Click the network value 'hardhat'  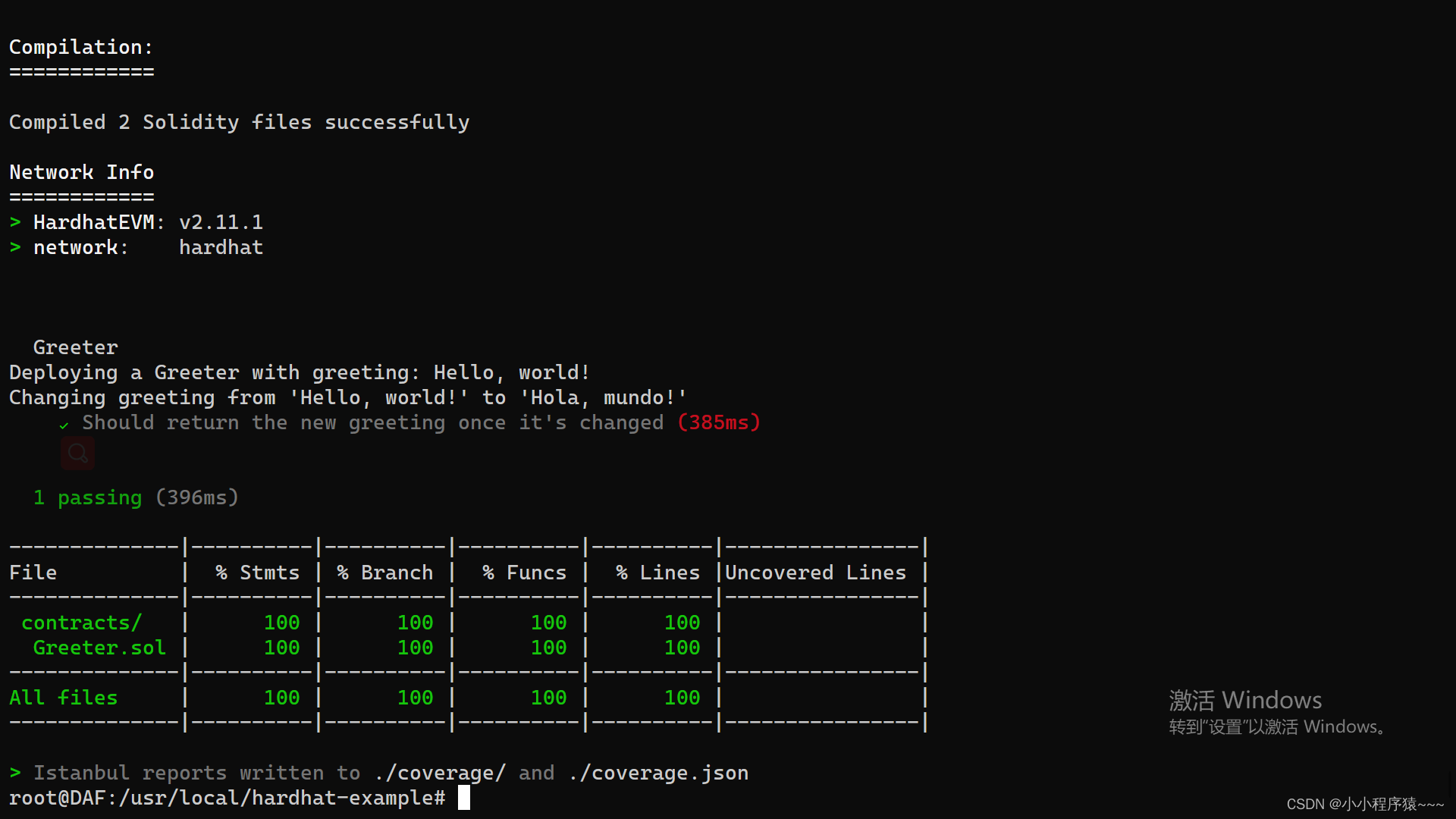click(x=221, y=247)
